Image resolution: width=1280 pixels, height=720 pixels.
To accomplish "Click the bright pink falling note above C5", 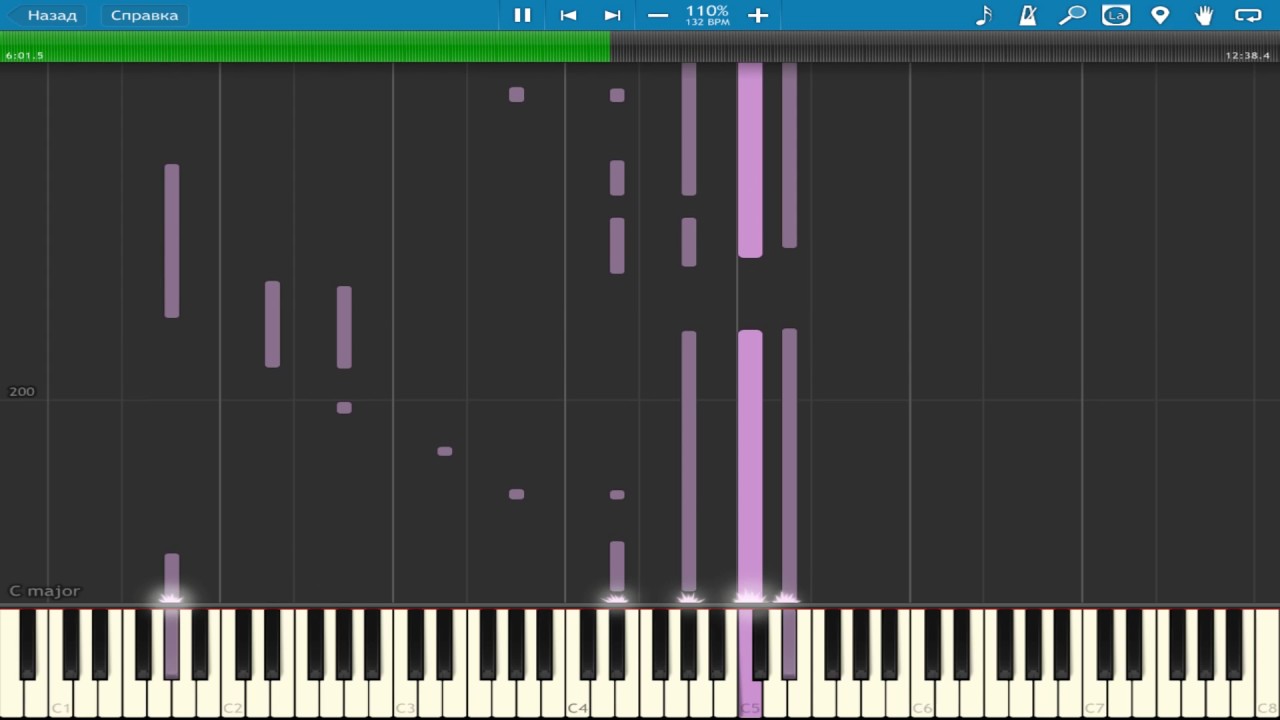I will (x=750, y=465).
